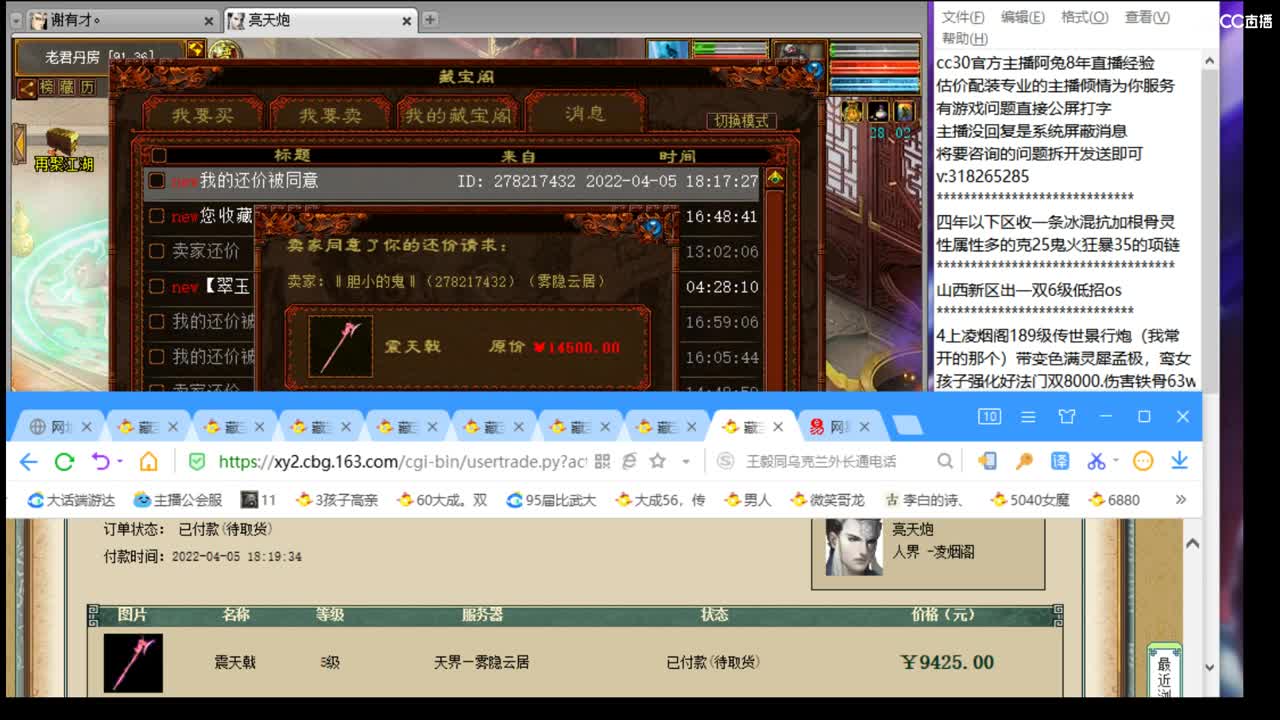
Task: Tick checkbox for 卖家还价 message at 13:02:06
Action: 157,251
